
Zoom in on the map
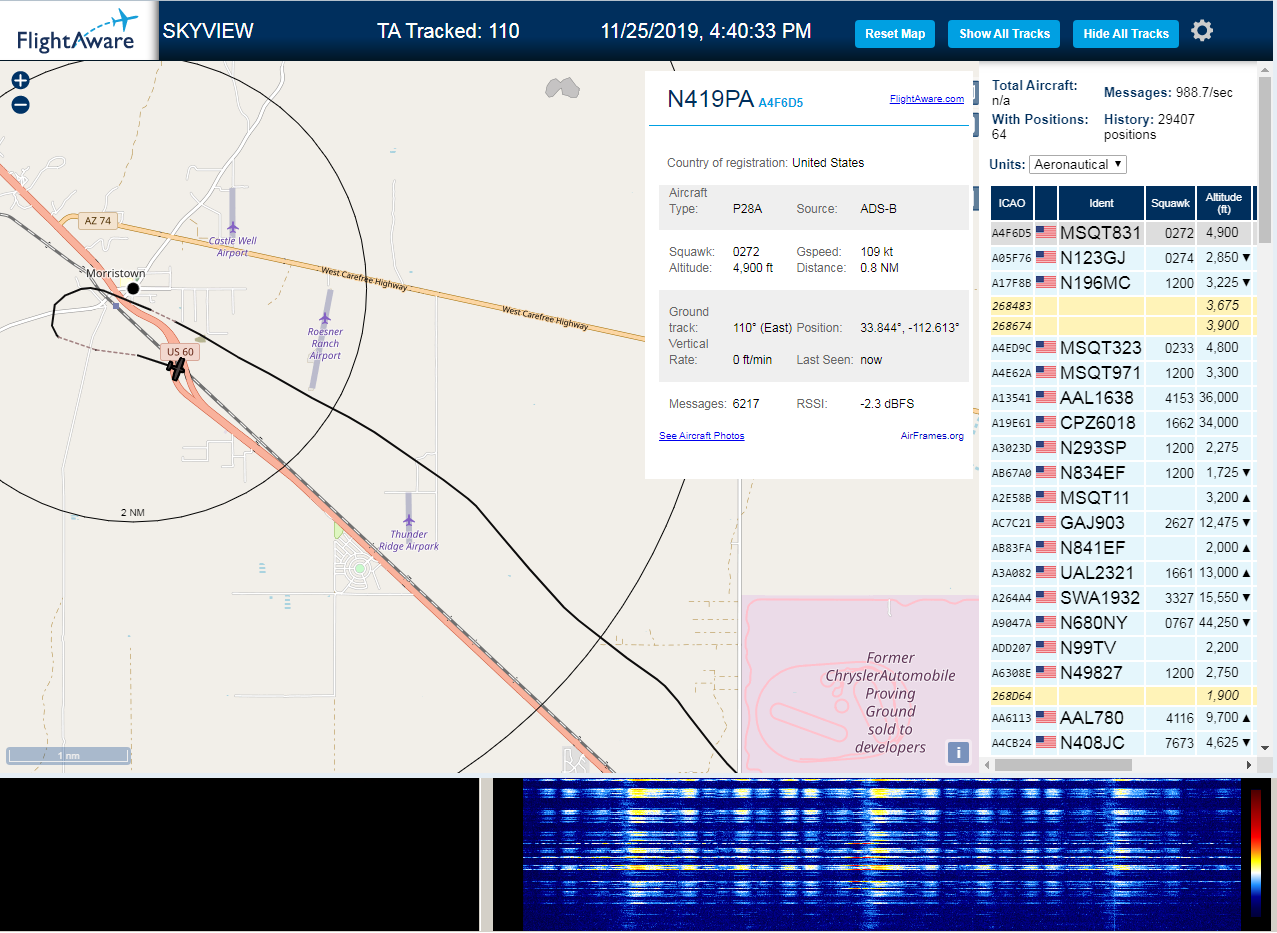coord(20,81)
